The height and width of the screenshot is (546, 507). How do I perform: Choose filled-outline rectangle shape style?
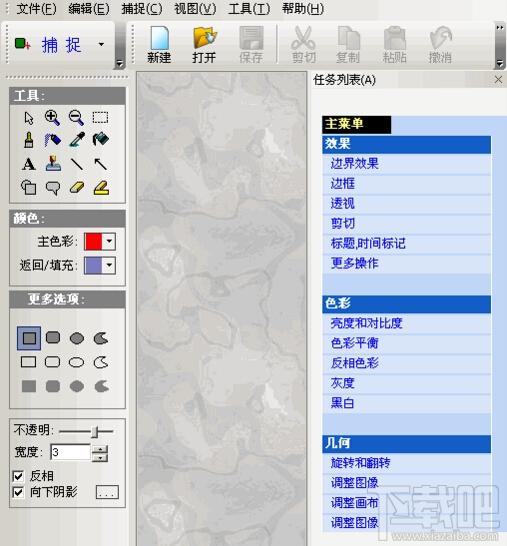point(29,338)
